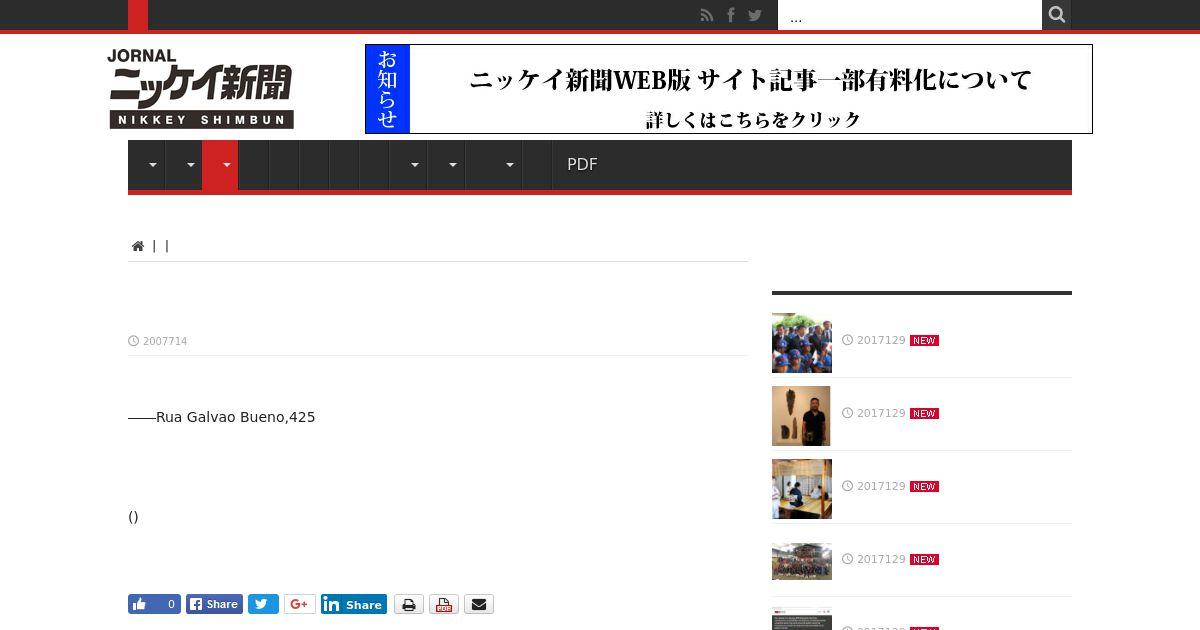
Task: Click the search magnifier button
Action: (1056, 15)
